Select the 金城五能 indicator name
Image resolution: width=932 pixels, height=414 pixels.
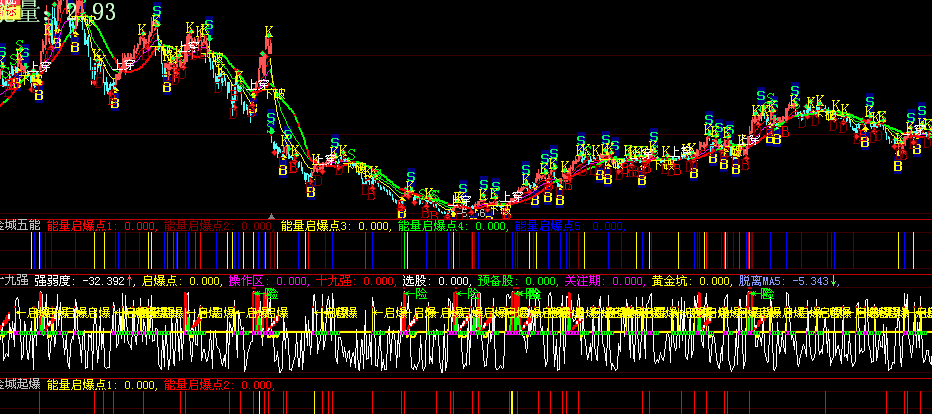click(20, 225)
